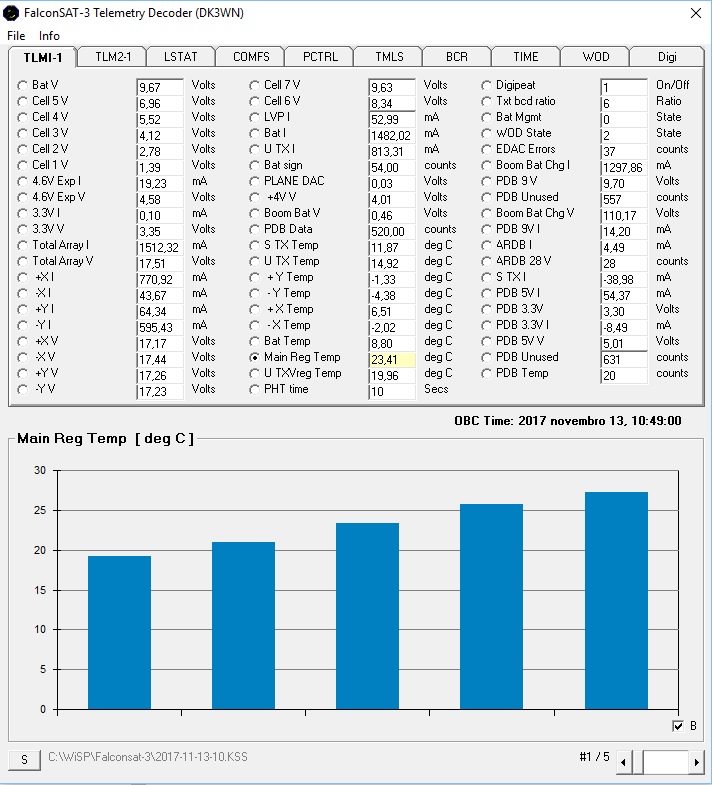712x785 pixels.
Task: Click the Bat V value field 9,67
Action: point(160,87)
